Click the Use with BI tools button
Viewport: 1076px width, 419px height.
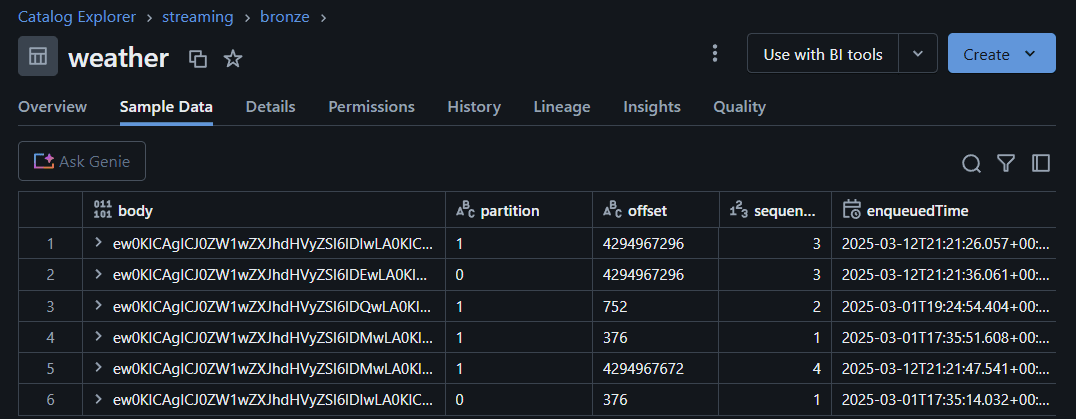pyautogui.click(x=823, y=53)
